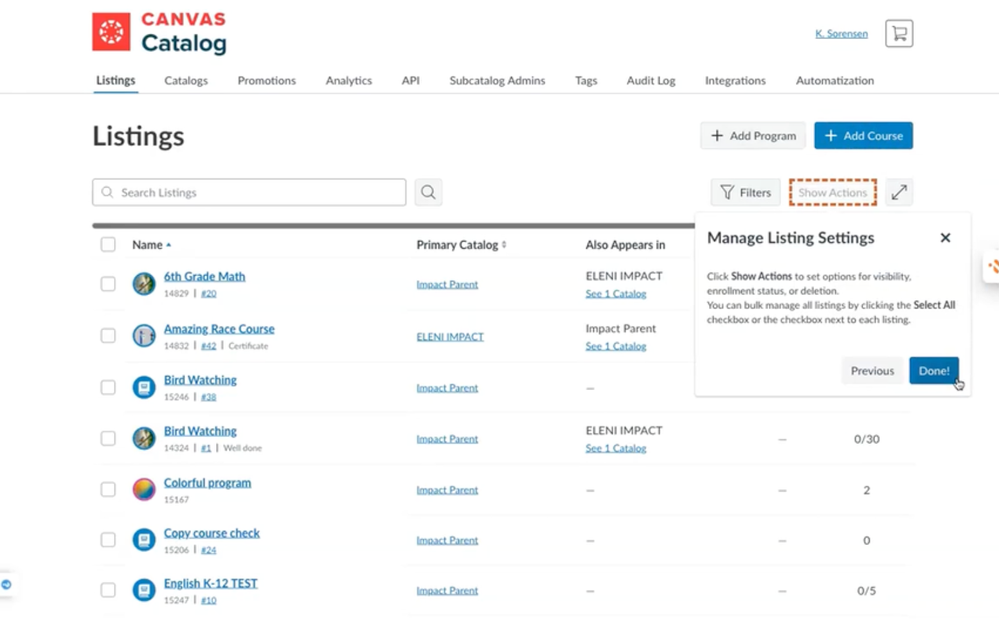Image resolution: width=999 pixels, height=622 pixels.
Task: Click the Colorful program listing icon
Action: click(144, 490)
